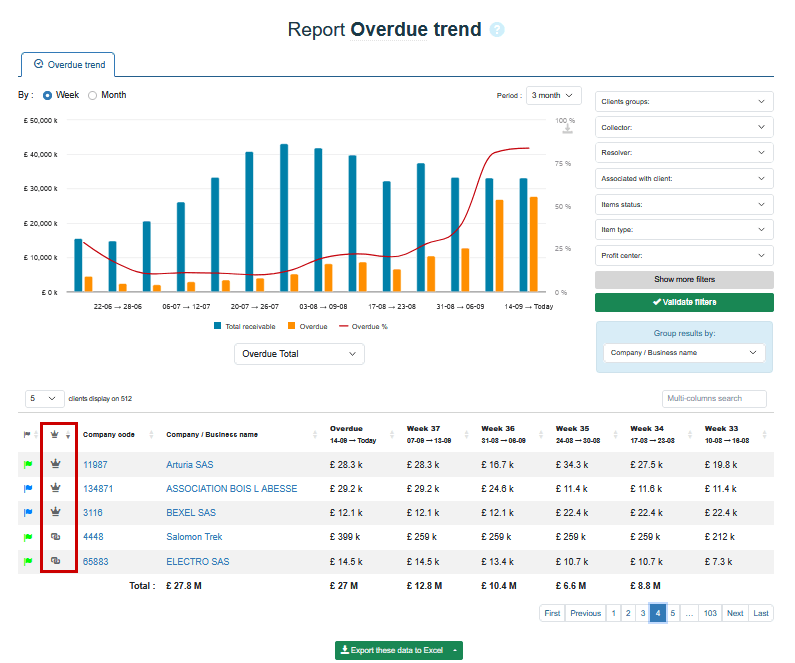Sort by crown column arrow
This screenshot has width=795, height=663.
pyautogui.click(x=68, y=435)
